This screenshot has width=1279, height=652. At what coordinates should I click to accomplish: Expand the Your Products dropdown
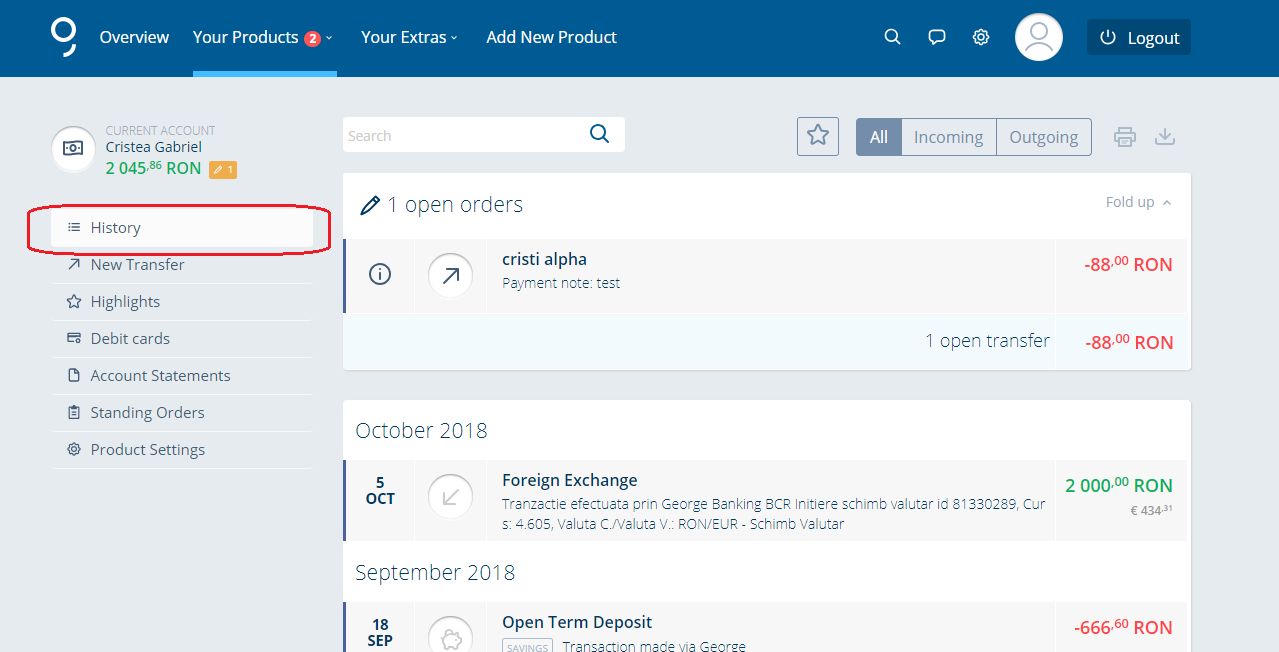(x=262, y=37)
